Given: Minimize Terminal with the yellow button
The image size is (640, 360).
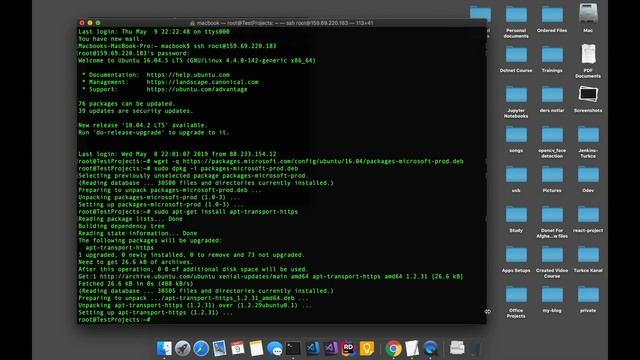Looking at the screenshot, I should [x=90, y=23].
